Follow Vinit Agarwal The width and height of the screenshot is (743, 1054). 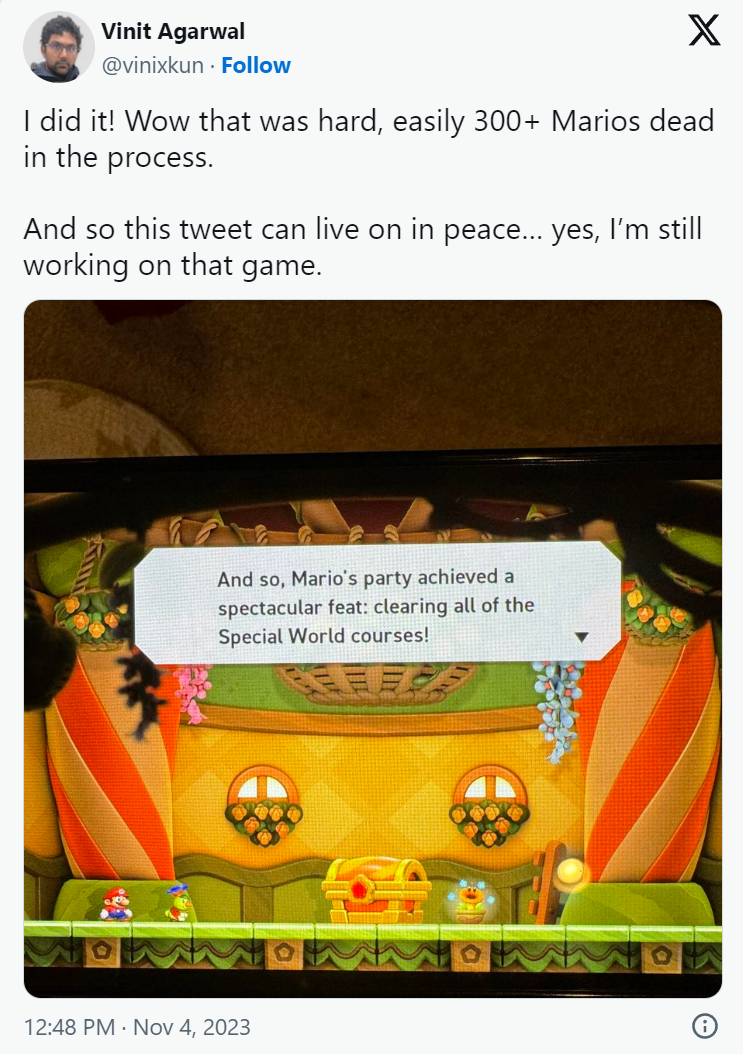coord(256,65)
